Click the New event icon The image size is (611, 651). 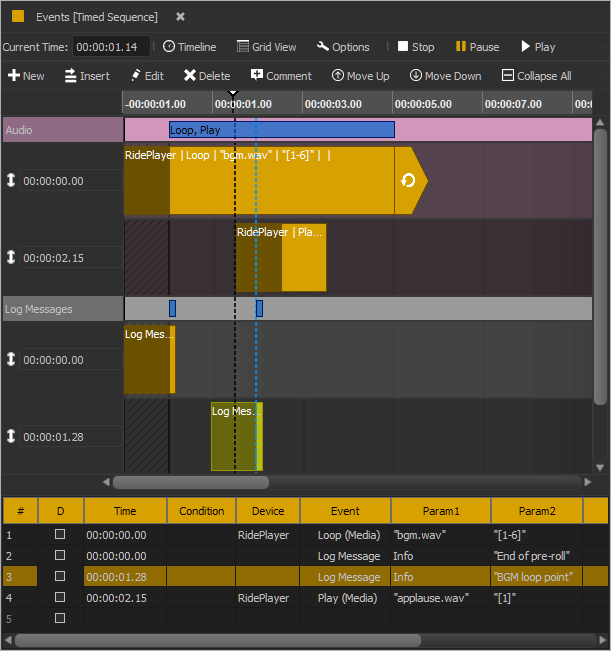click(x=13, y=76)
